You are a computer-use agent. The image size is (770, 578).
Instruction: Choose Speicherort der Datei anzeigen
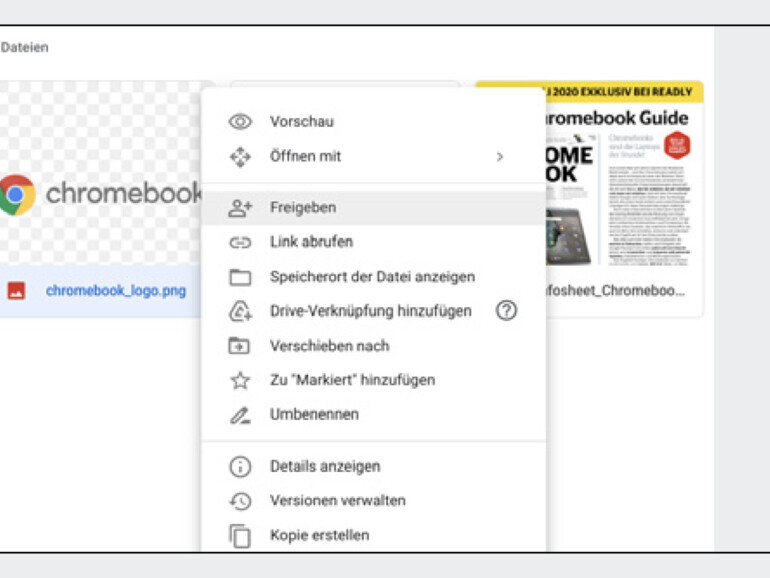pyautogui.click(x=374, y=277)
